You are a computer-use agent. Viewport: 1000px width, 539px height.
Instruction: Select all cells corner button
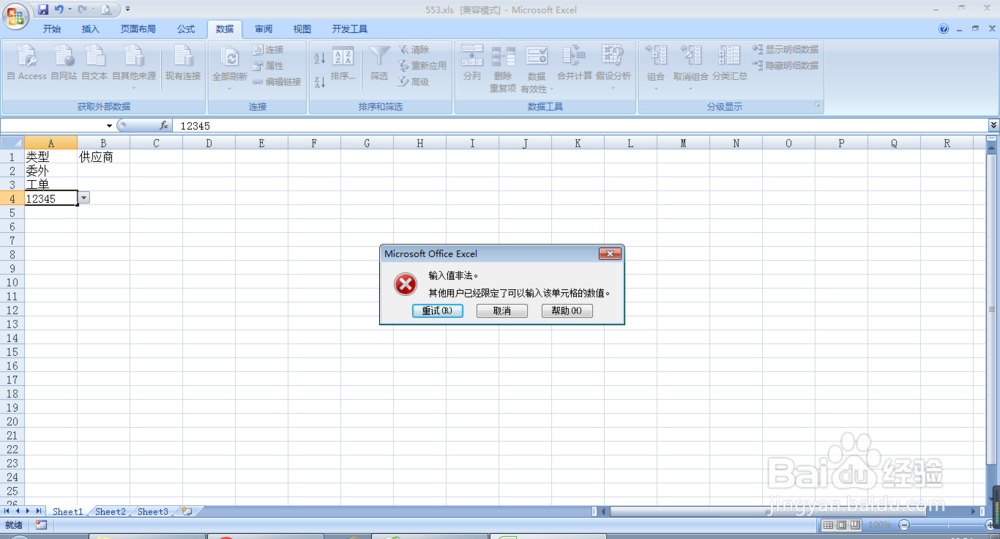click(x=12, y=143)
